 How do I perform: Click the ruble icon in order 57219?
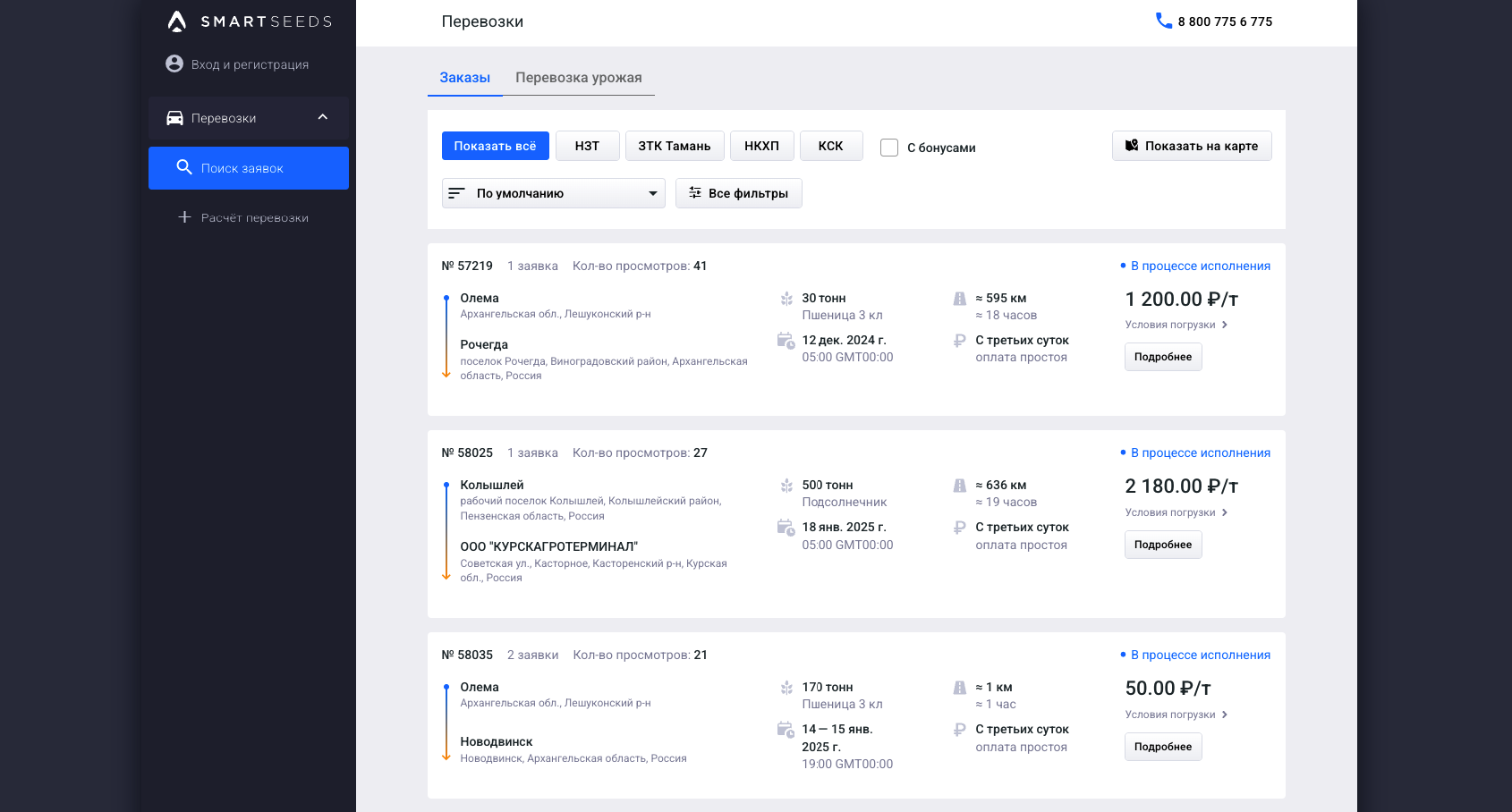click(x=959, y=341)
